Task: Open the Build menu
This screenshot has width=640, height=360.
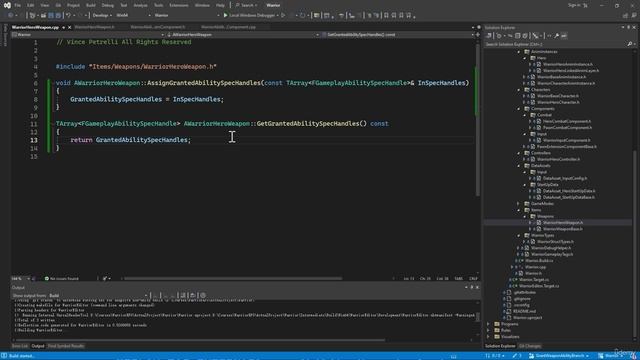Action: click(x=91, y=5)
